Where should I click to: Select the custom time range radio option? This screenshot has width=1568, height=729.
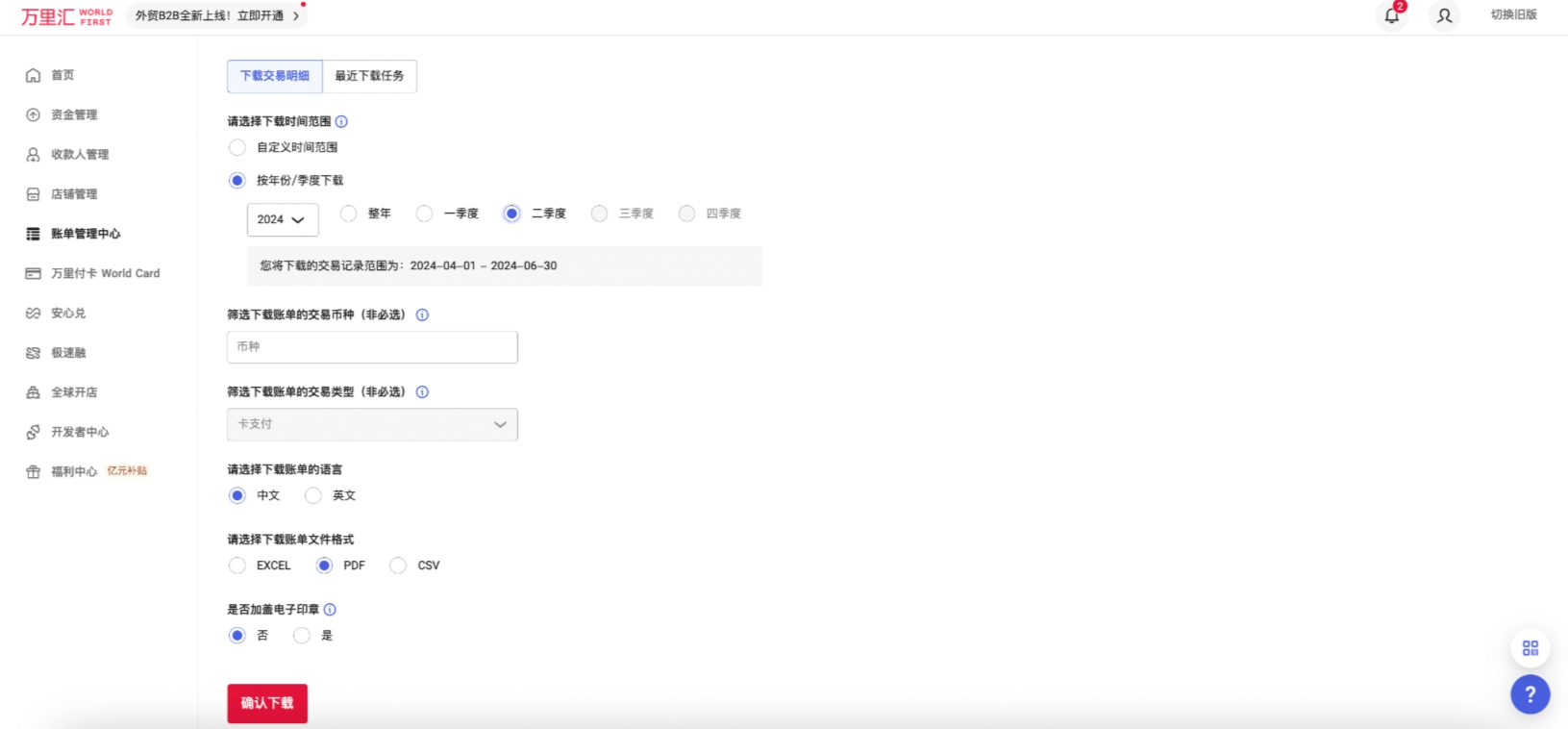click(237, 147)
